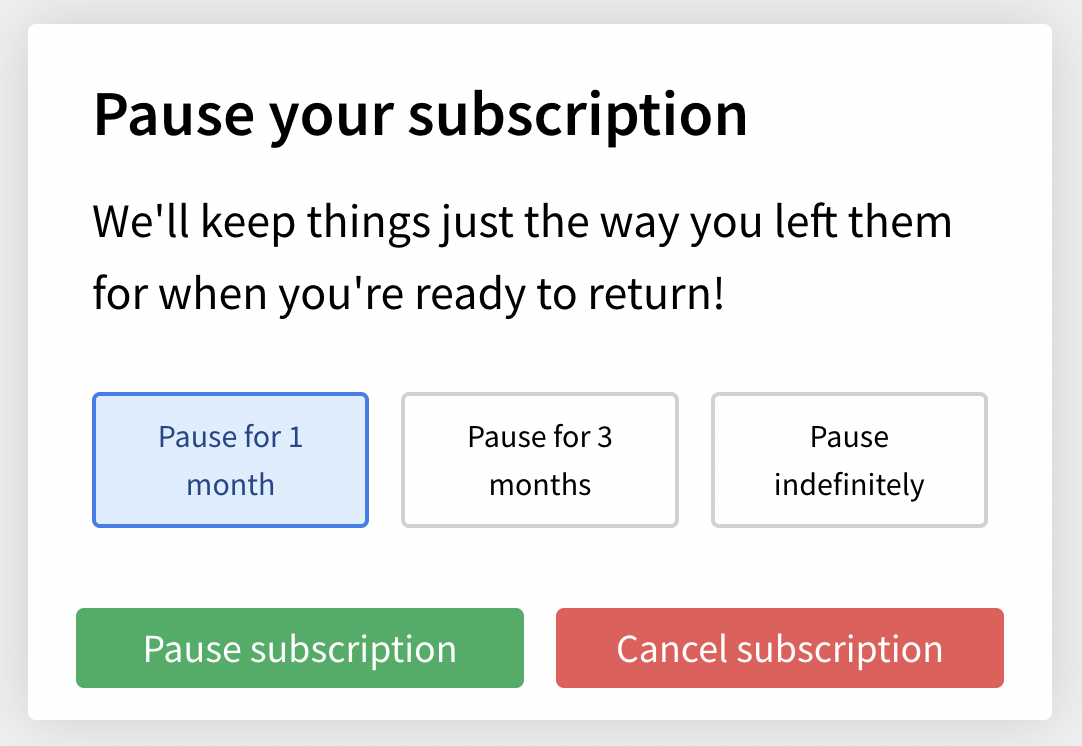Click the word "subscription" in the dialog title
1082x746 pixels.
point(577,114)
